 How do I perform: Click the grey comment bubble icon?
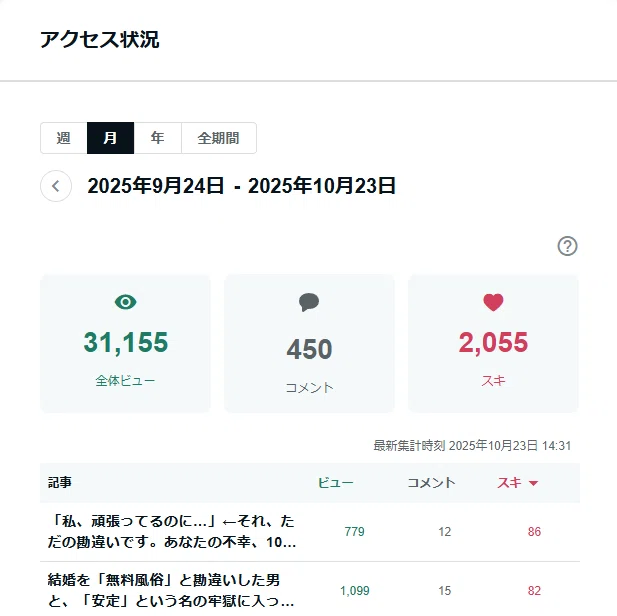click(x=309, y=302)
